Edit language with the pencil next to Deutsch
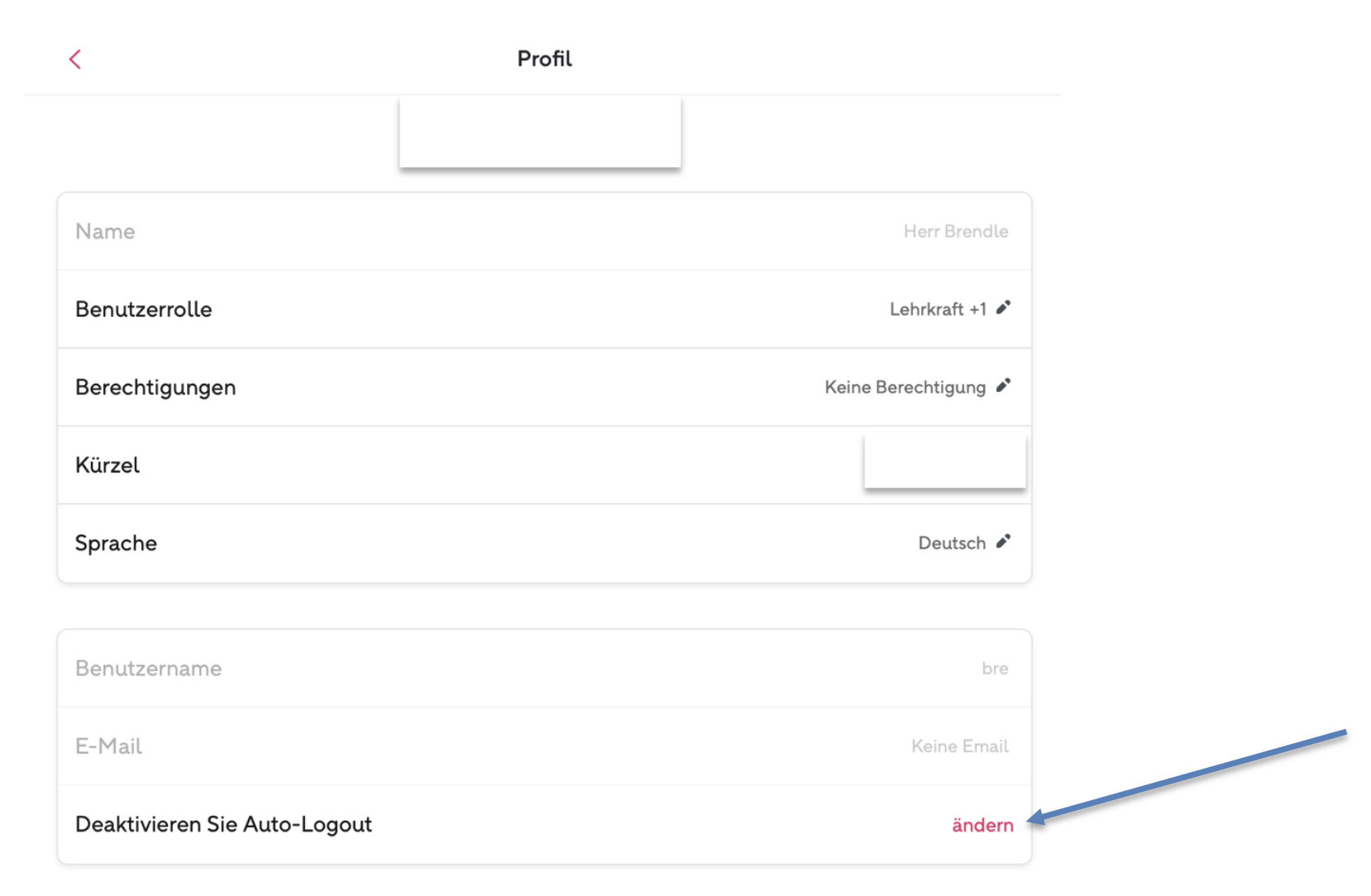This screenshot has width=1371, height=896. 1003,542
